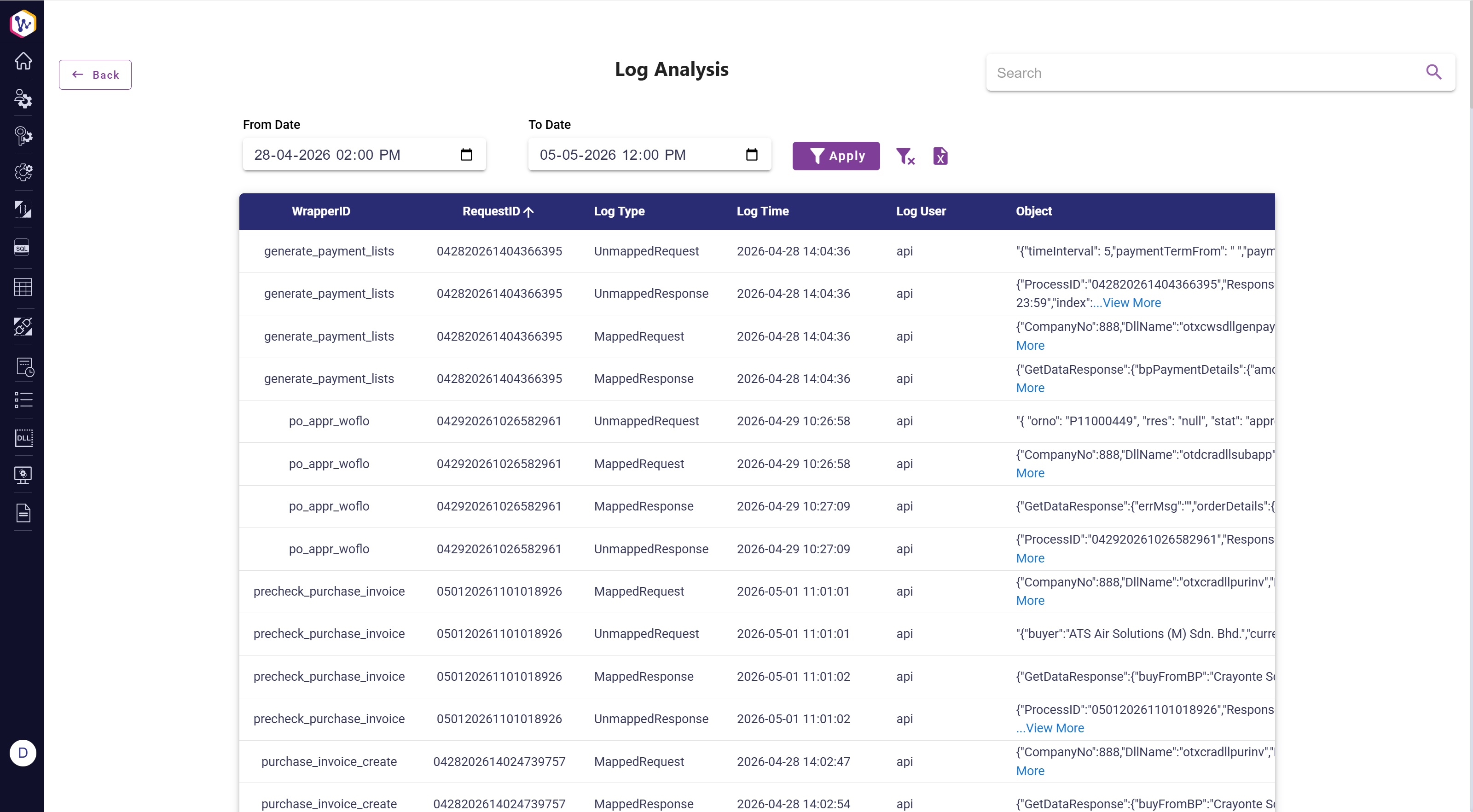Expand View More on generate_payment_lists UnmappedResponse row
The width and height of the screenshot is (1473, 812).
[x=1131, y=302]
